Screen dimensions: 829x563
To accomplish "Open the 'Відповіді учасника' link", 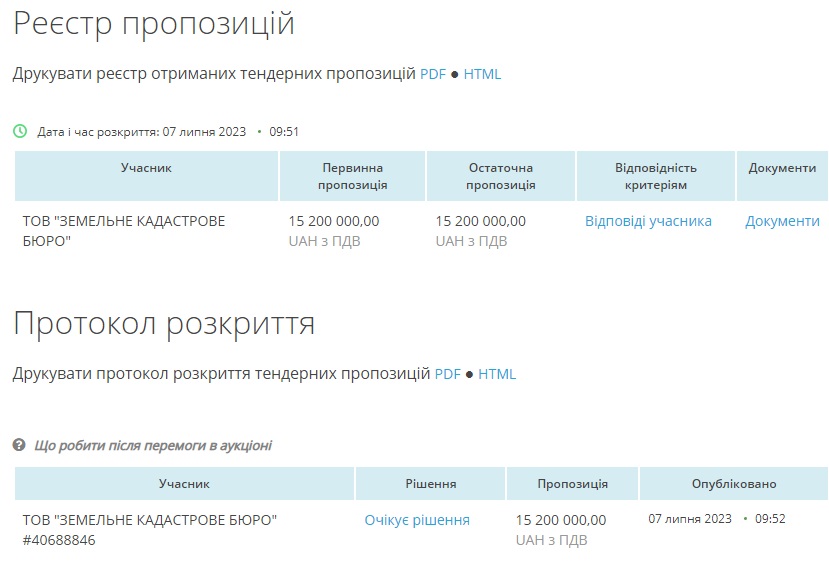I will tap(648, 221).
